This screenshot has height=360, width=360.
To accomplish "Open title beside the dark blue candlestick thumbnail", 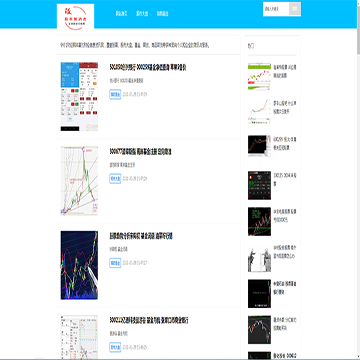I will pos(141,236).
